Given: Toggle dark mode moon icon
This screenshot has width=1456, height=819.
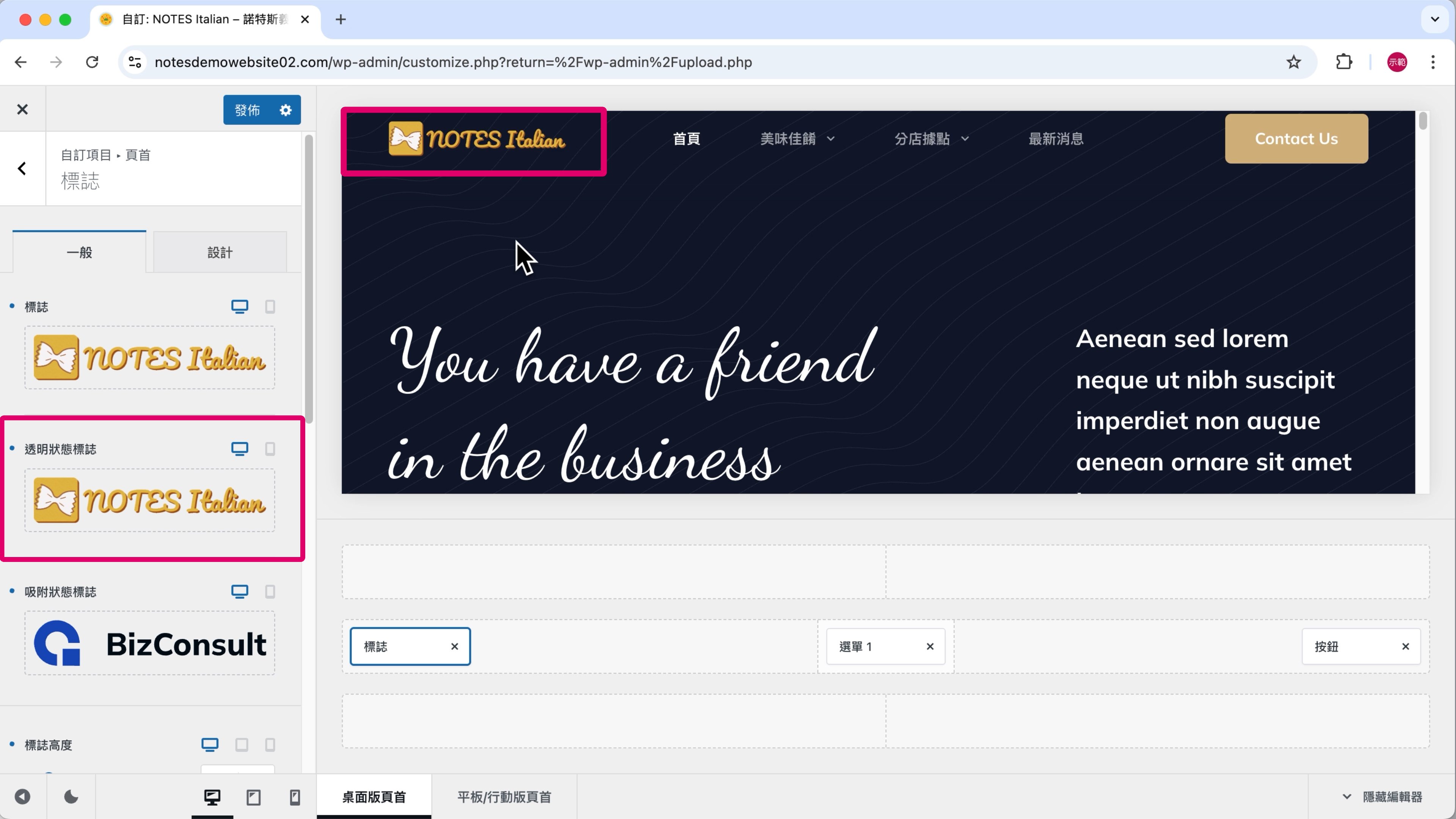Looking at the screenshot, I should [71, 797].
